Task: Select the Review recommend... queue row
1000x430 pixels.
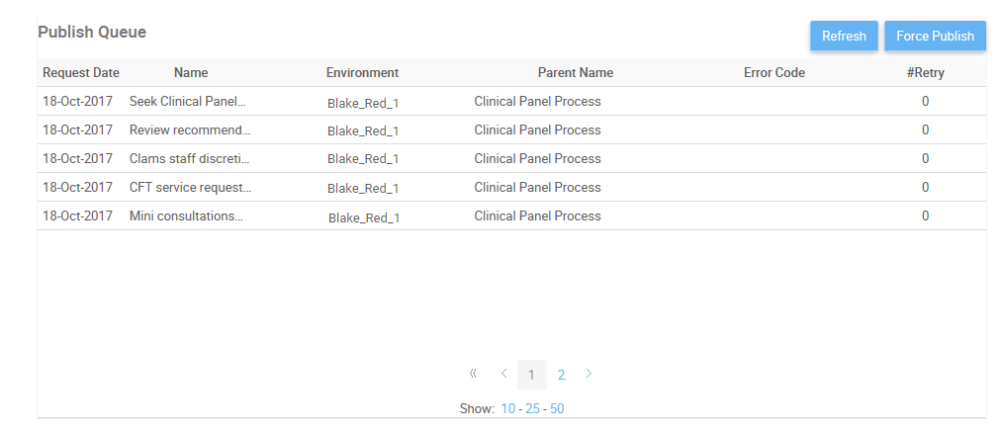Action: (x=190, y=130)
